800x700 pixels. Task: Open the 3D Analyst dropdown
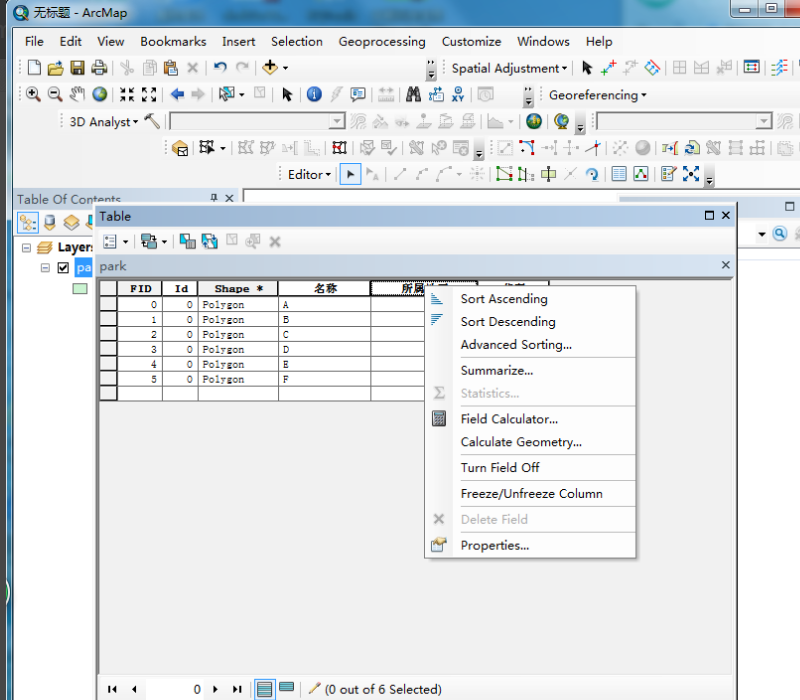[104, 122]
